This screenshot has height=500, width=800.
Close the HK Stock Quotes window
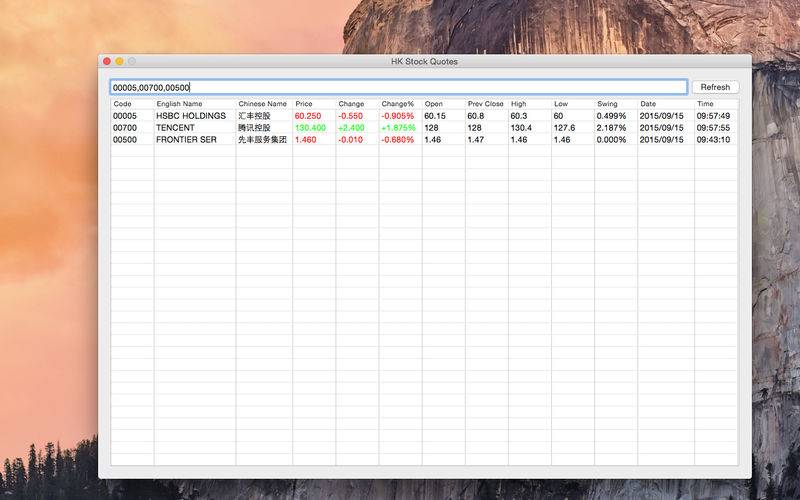pos(107,62)
